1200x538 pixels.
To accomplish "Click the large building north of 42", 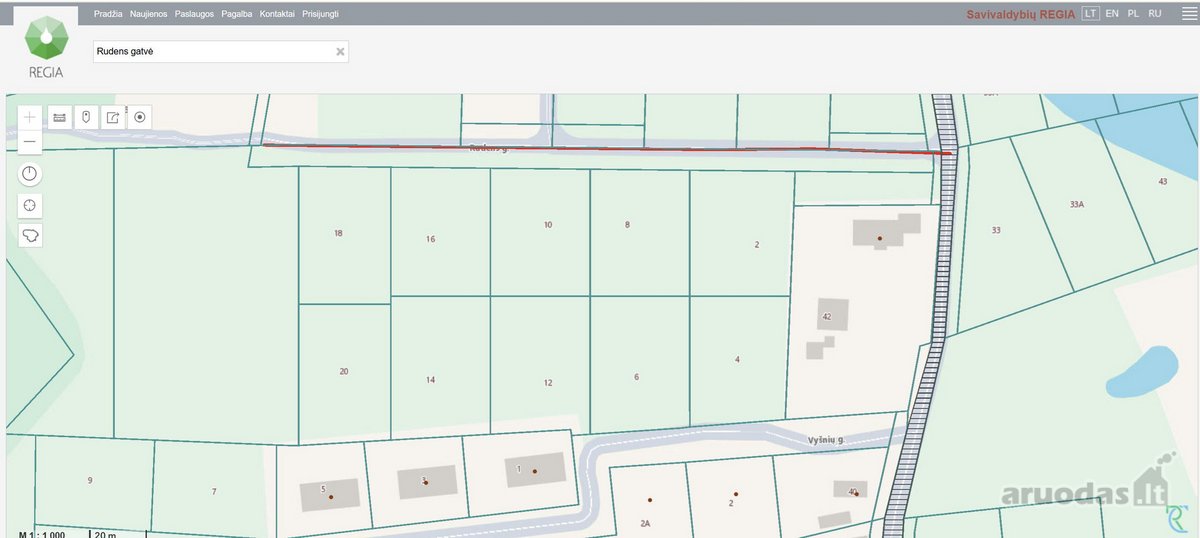I will click(886, 230).
